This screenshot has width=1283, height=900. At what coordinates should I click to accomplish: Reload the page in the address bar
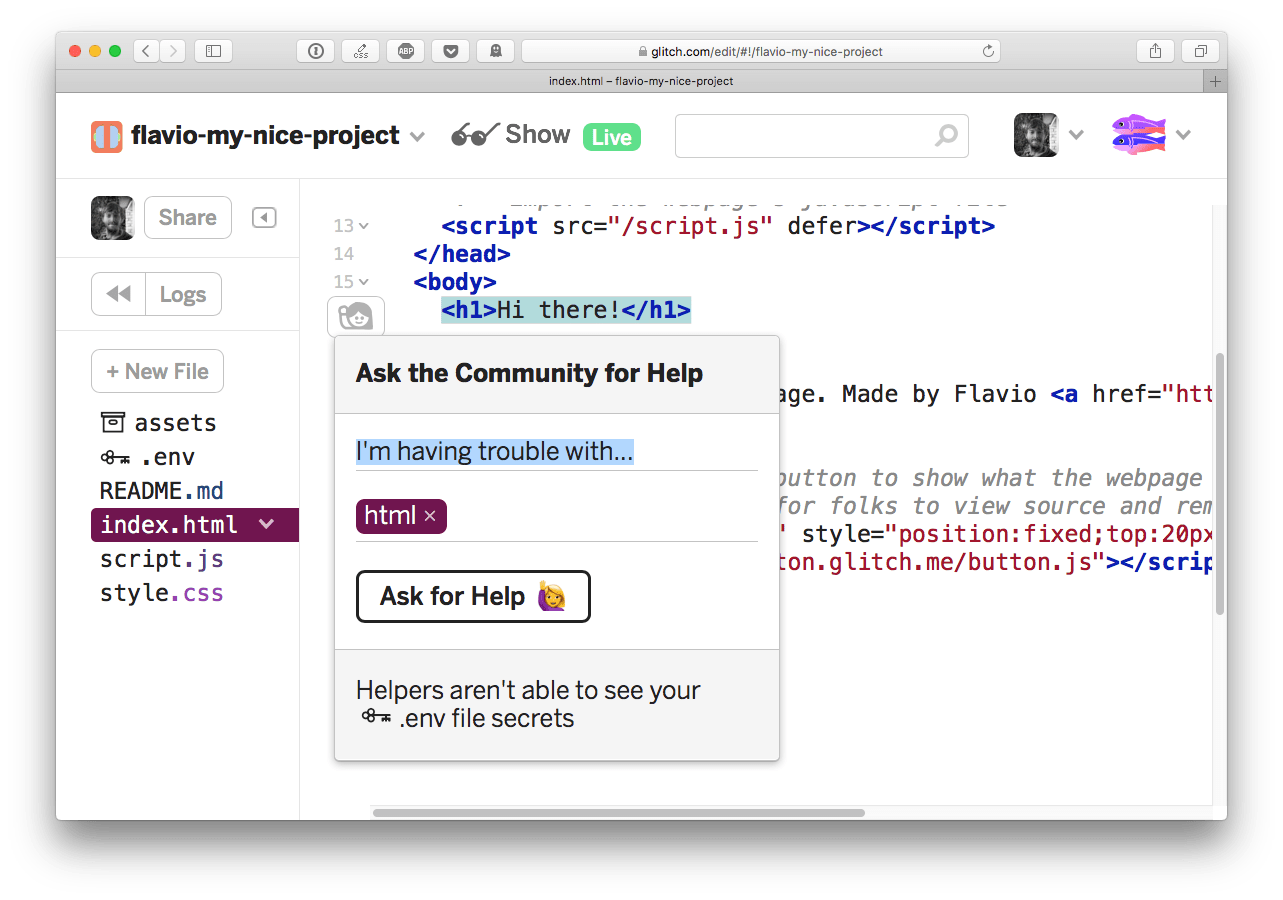988,51
